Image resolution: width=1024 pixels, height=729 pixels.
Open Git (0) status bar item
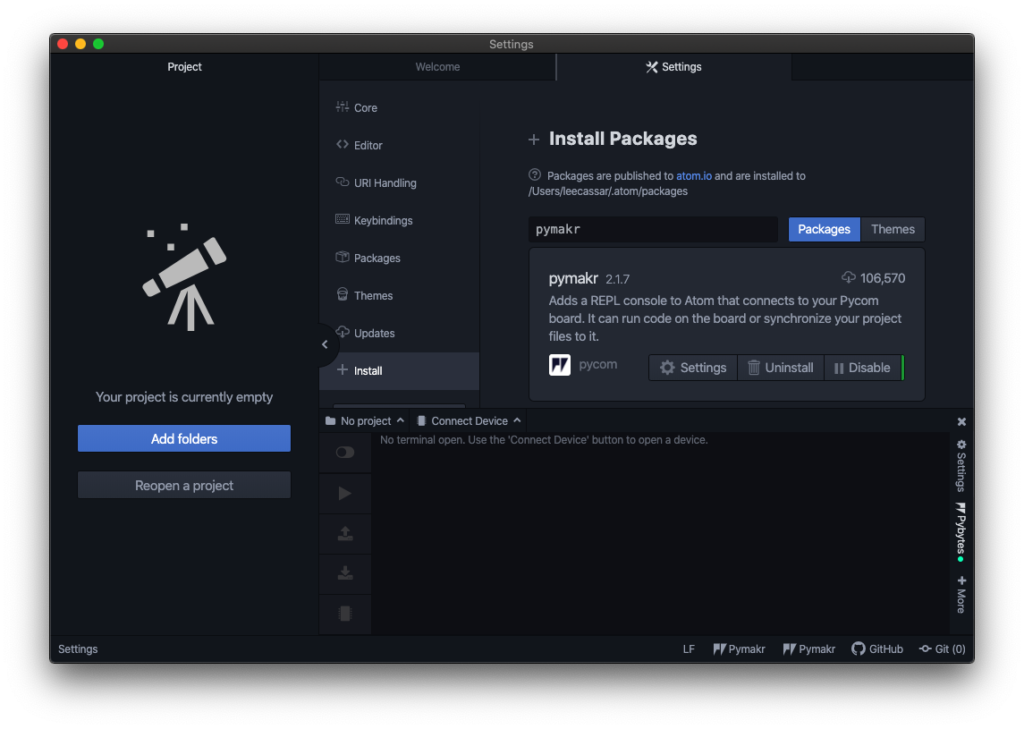coord(942,649)
